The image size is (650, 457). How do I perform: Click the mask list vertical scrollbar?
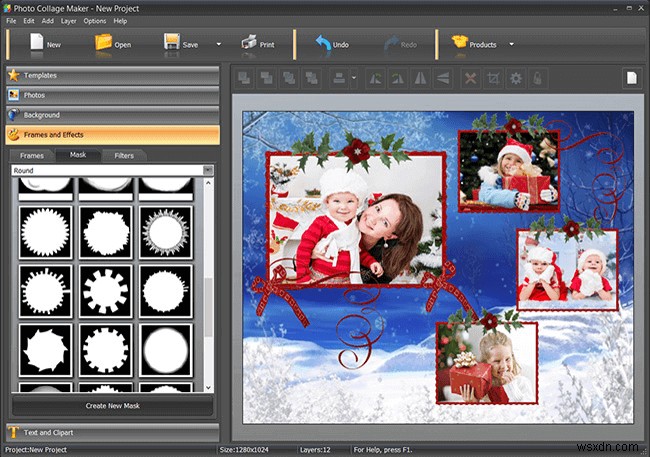click(208, 300)
